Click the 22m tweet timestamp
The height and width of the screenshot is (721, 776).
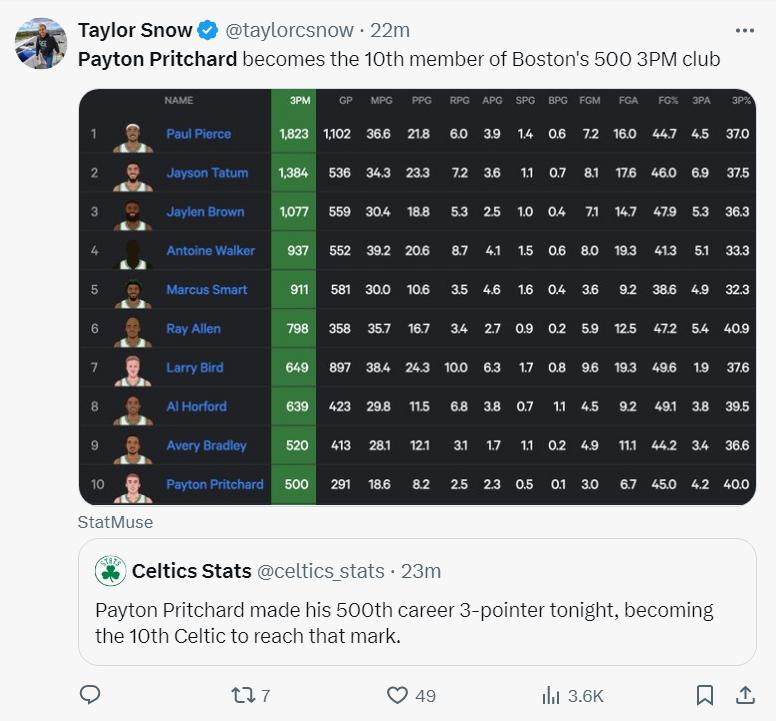pyautogui.click(x=390, y=31)
